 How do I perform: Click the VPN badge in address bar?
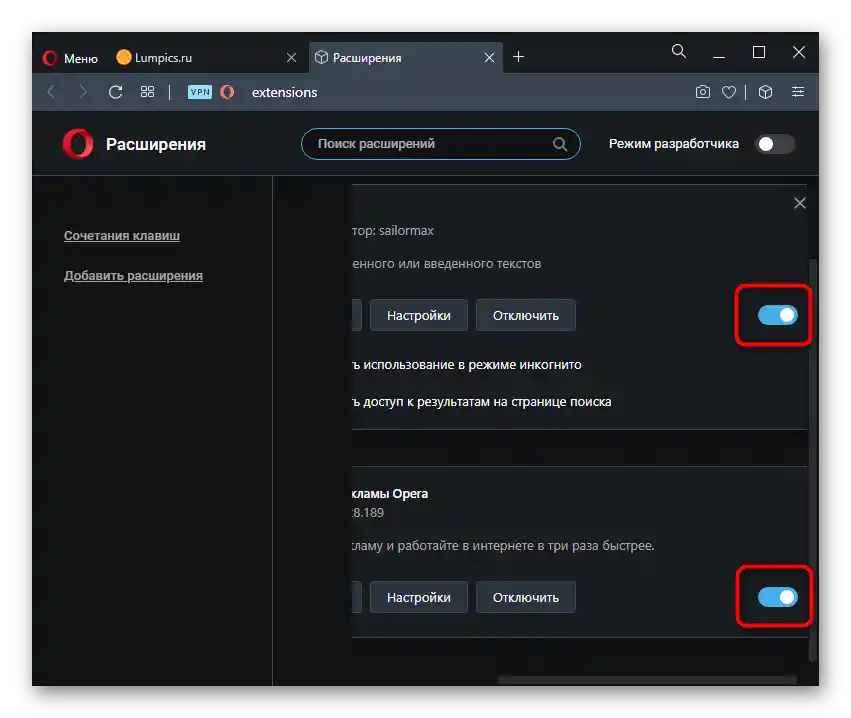click(x=200, y=92)
